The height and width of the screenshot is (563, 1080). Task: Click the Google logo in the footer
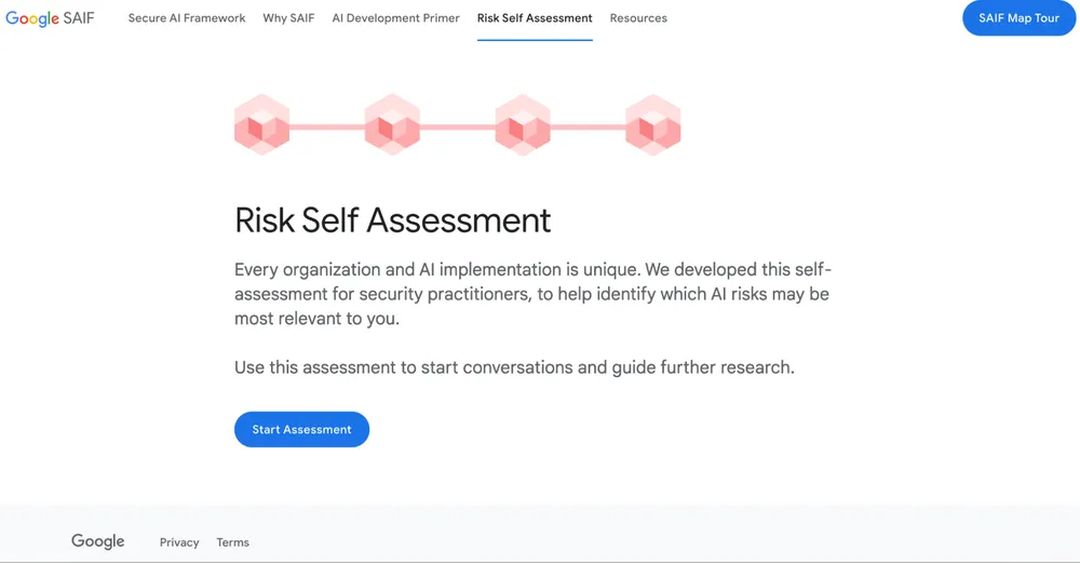coord(98,542)
